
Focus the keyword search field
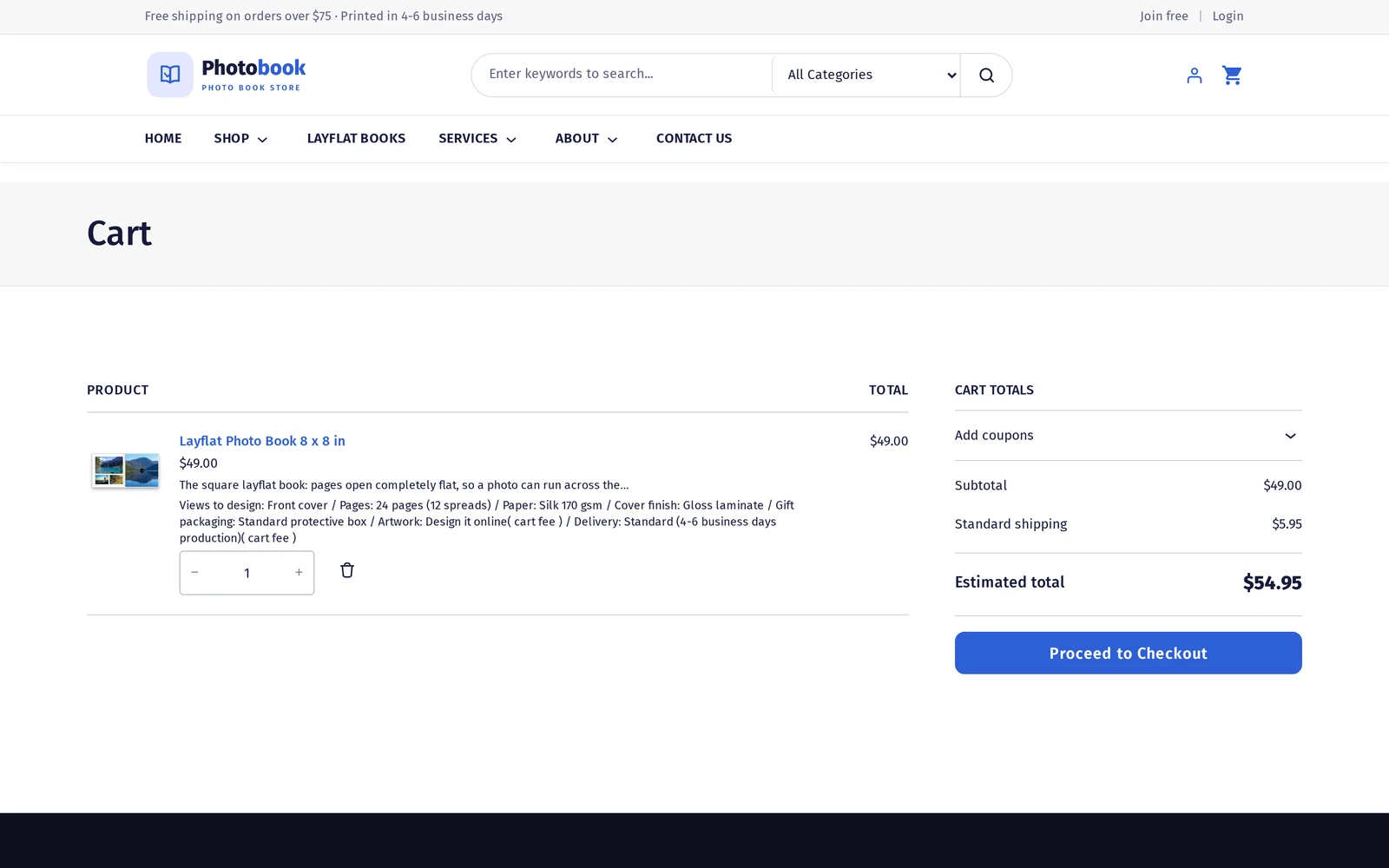pos(622,75)
